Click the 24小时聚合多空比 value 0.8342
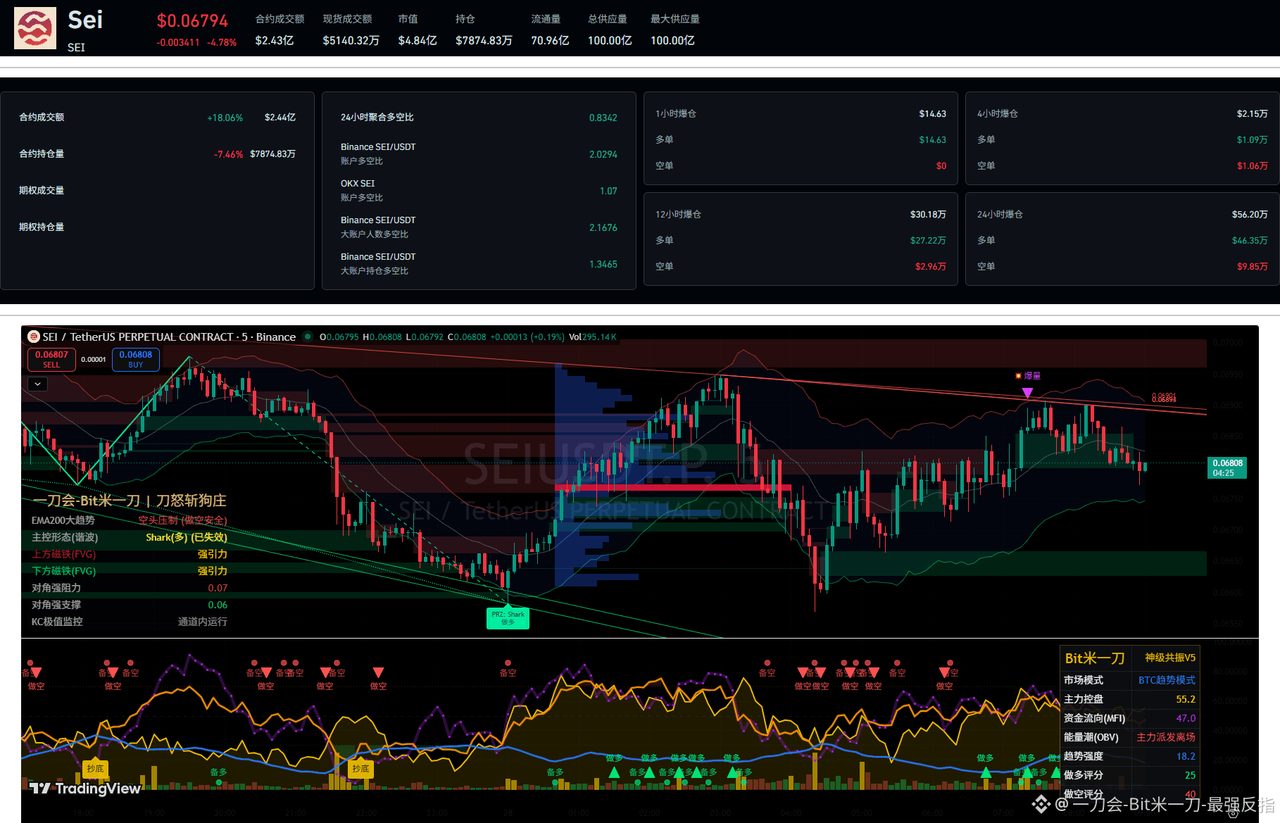Screen dimensions: 1280x823 coord(603,117)
